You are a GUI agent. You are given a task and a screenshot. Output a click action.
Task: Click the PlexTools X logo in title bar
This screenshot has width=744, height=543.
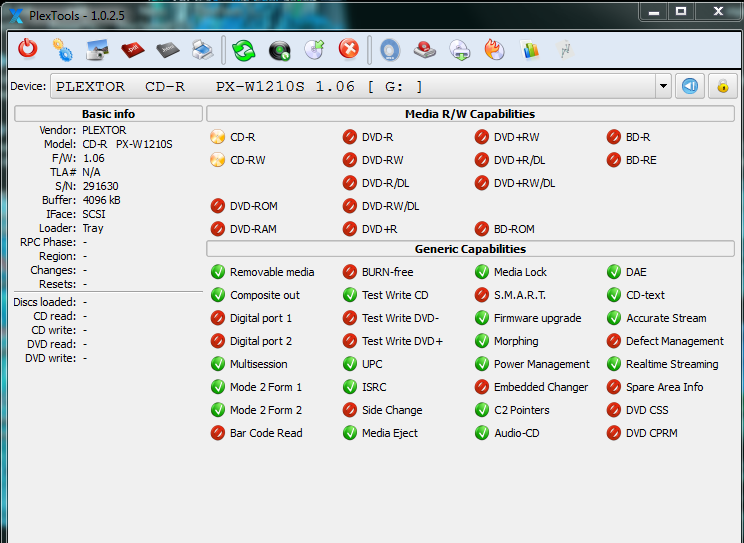point(16,15)
